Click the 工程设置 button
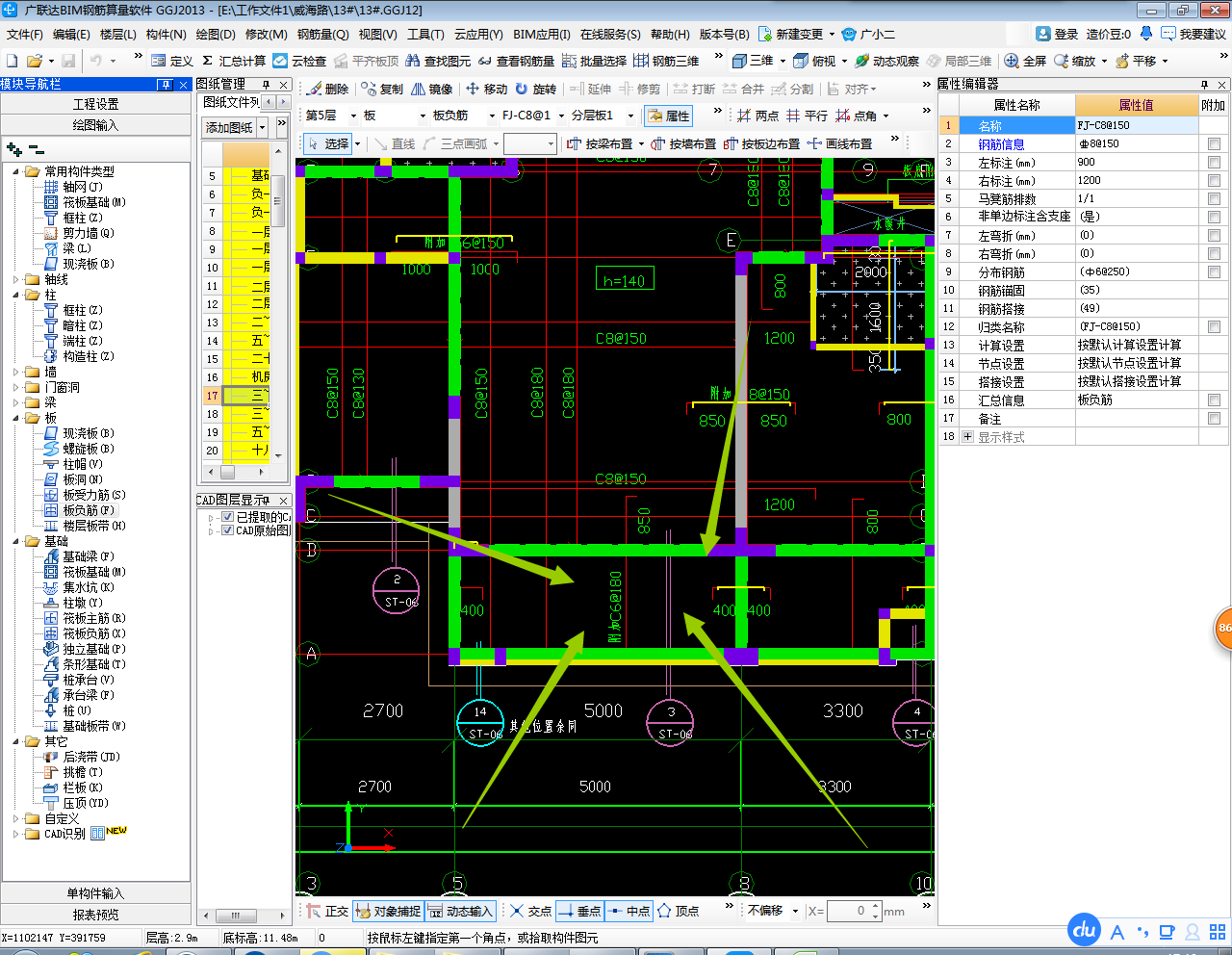Image resolution: width=1232 pixels, height=955 pixels. click(x=96, y=104)
